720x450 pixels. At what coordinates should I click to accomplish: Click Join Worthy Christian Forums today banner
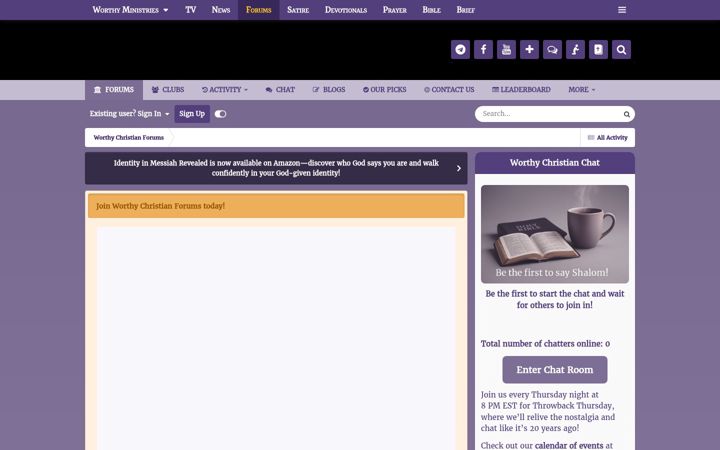click(276, 206)
